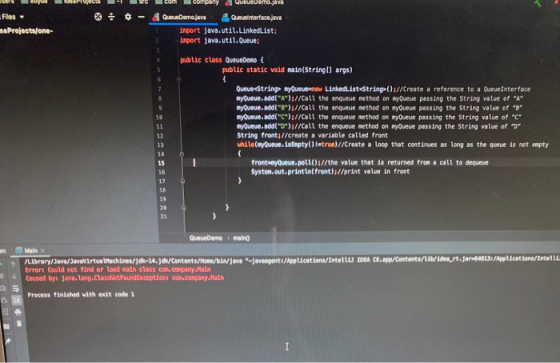The width and height of the screenshot is (560, 363).
Task: Click the 'Error: Could not find or load main class' line
Action: point(118,270)
